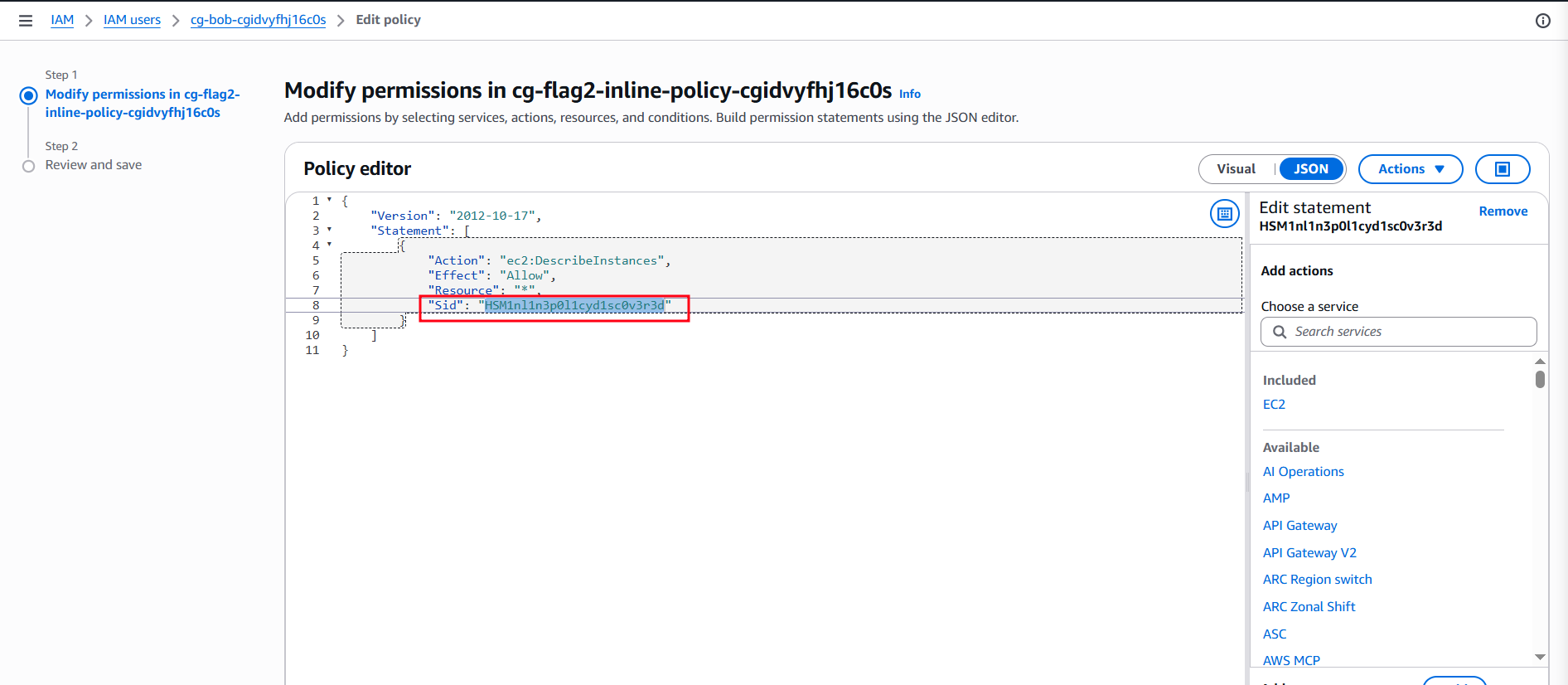Collapse the fold arrow on line 4
This screenshot has height=685, width=1568.
click(329, 245)
